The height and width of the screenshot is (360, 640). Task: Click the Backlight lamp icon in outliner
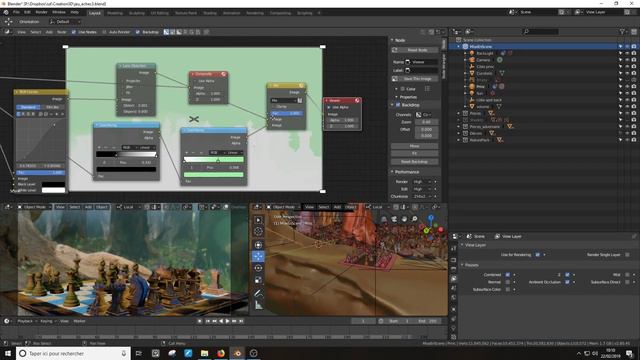(x=472, y=53)
